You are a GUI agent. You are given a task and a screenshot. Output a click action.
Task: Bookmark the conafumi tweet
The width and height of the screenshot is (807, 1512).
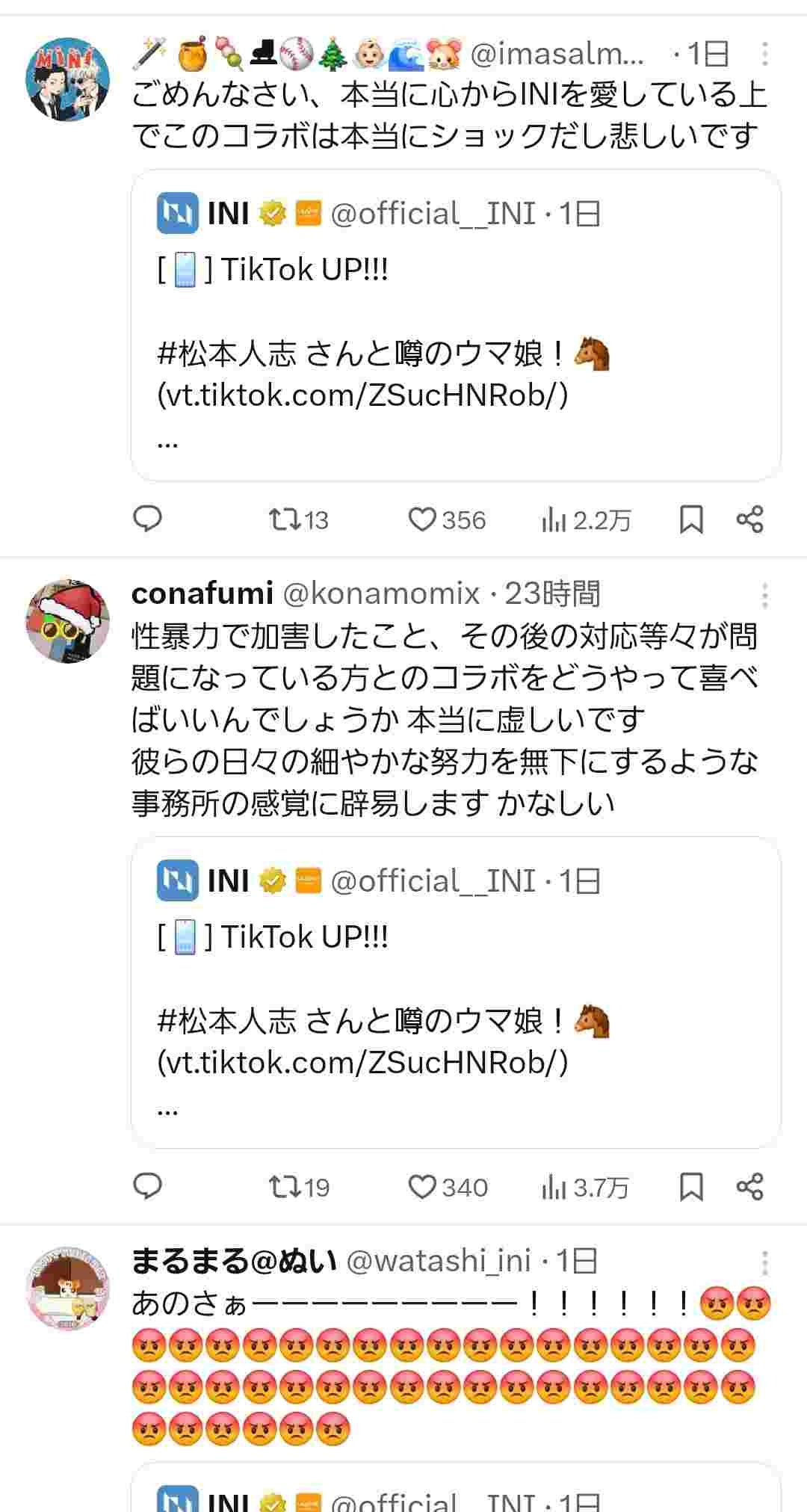pos(691,1187)
